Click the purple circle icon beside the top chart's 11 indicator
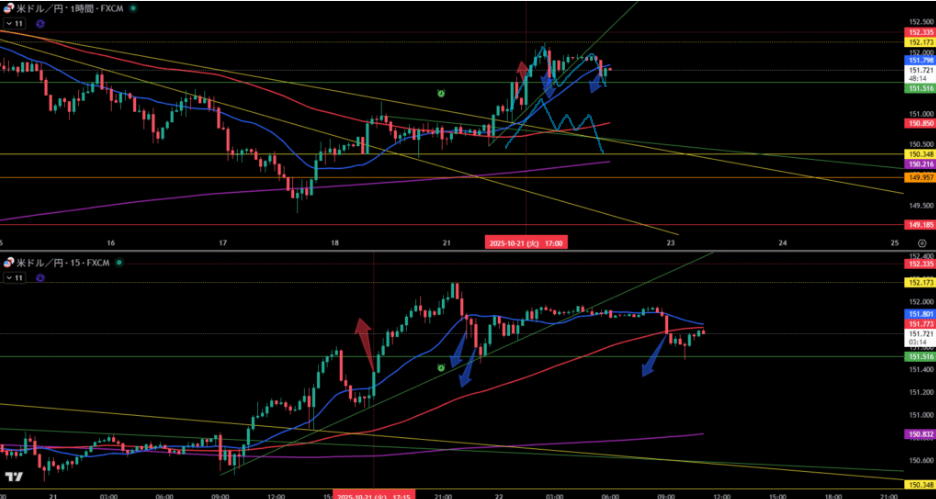Viewport: 936px width, 499px height. (39, 22)
